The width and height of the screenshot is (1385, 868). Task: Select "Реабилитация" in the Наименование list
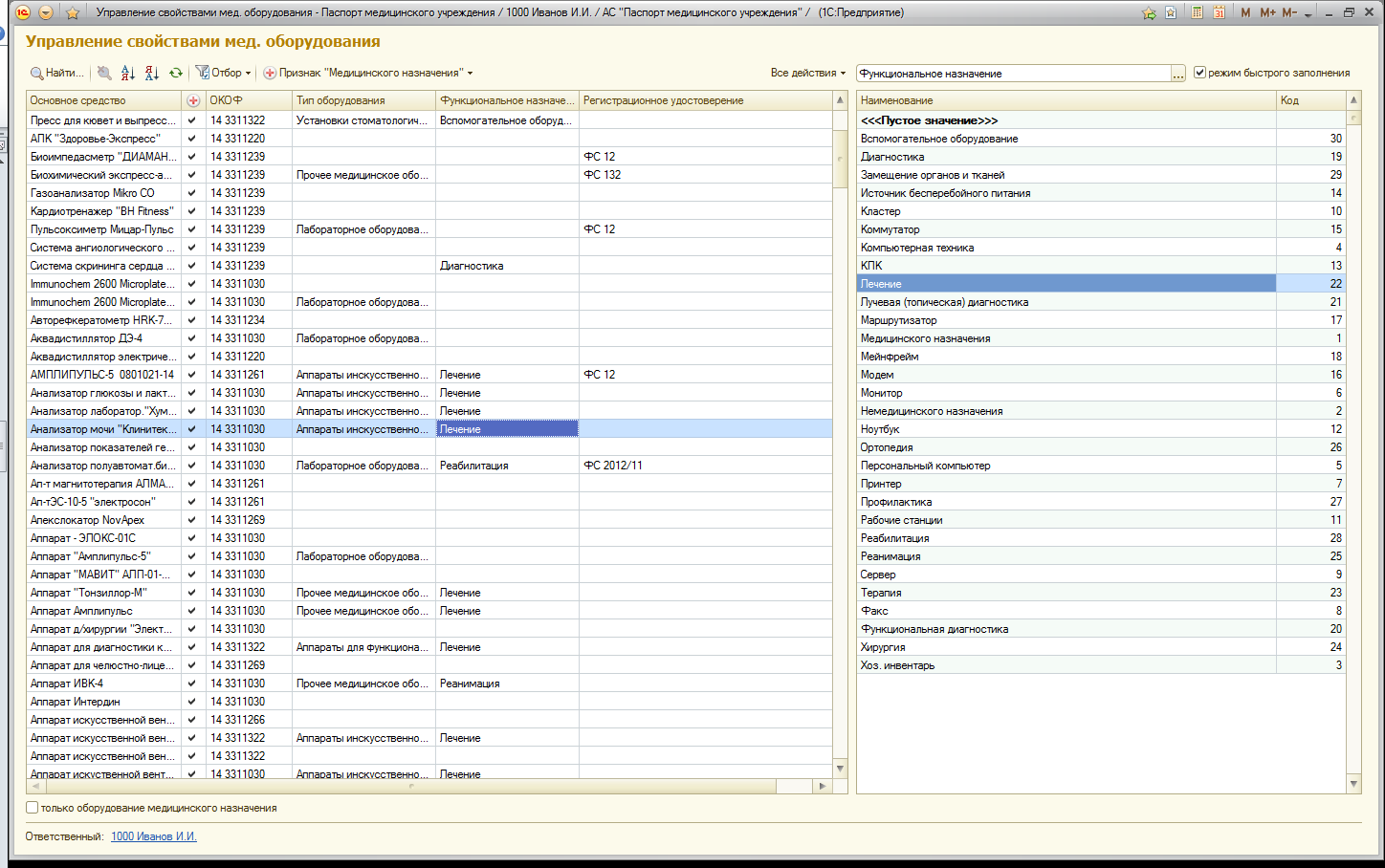[x=894, y=538]
